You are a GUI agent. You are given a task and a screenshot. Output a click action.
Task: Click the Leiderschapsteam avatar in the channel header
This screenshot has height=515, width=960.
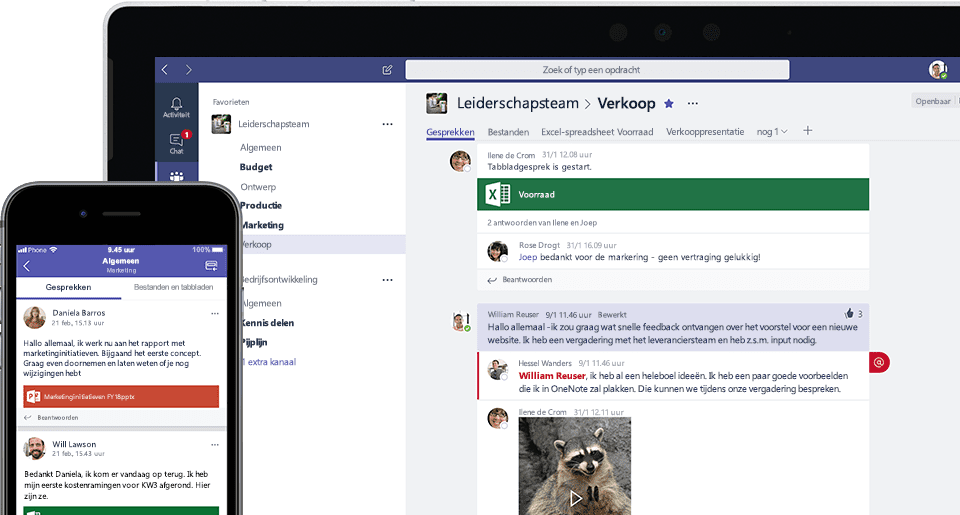(x=437, y=103)
